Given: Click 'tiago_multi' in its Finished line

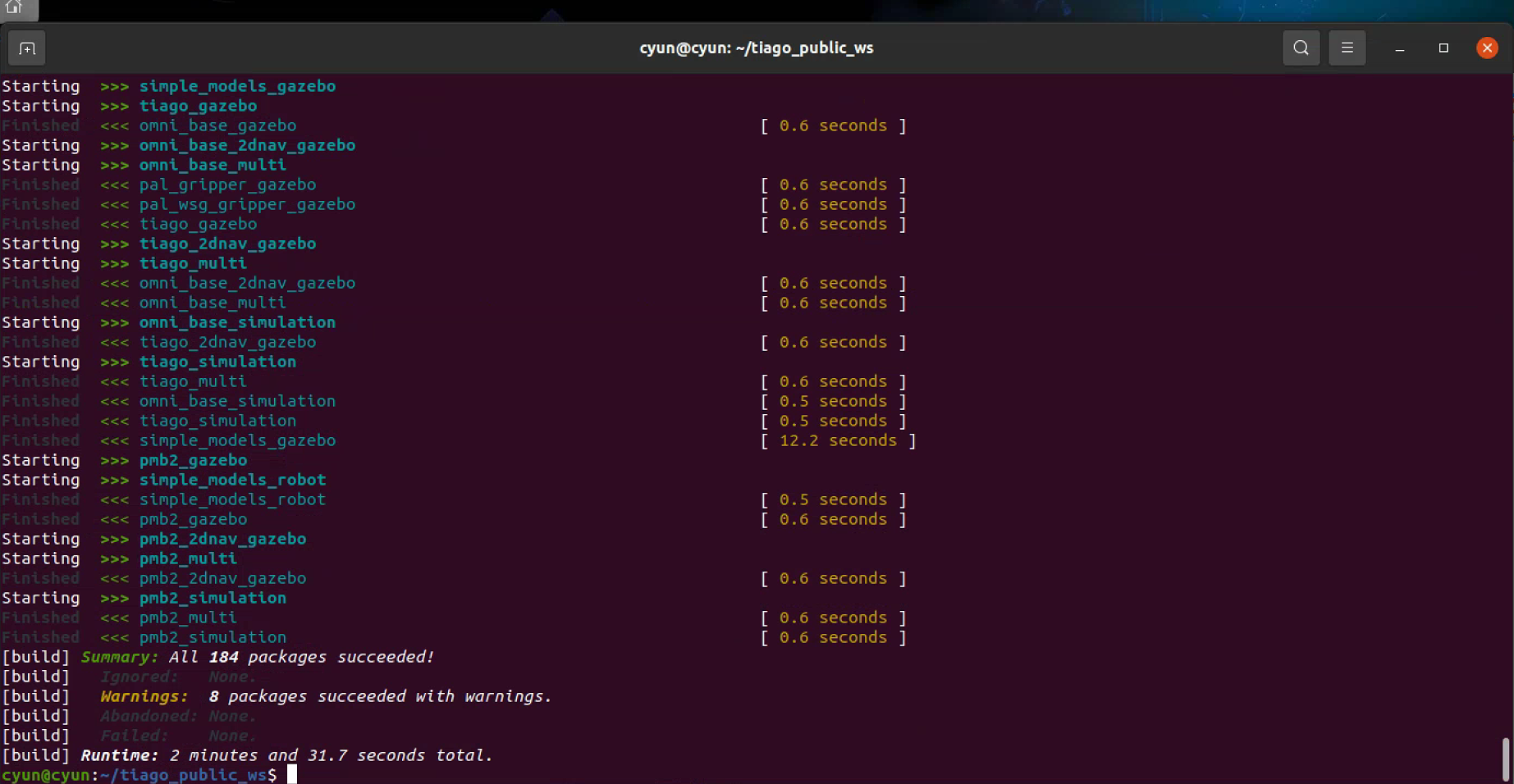Looking at the screenshot, I should [193, 381].
